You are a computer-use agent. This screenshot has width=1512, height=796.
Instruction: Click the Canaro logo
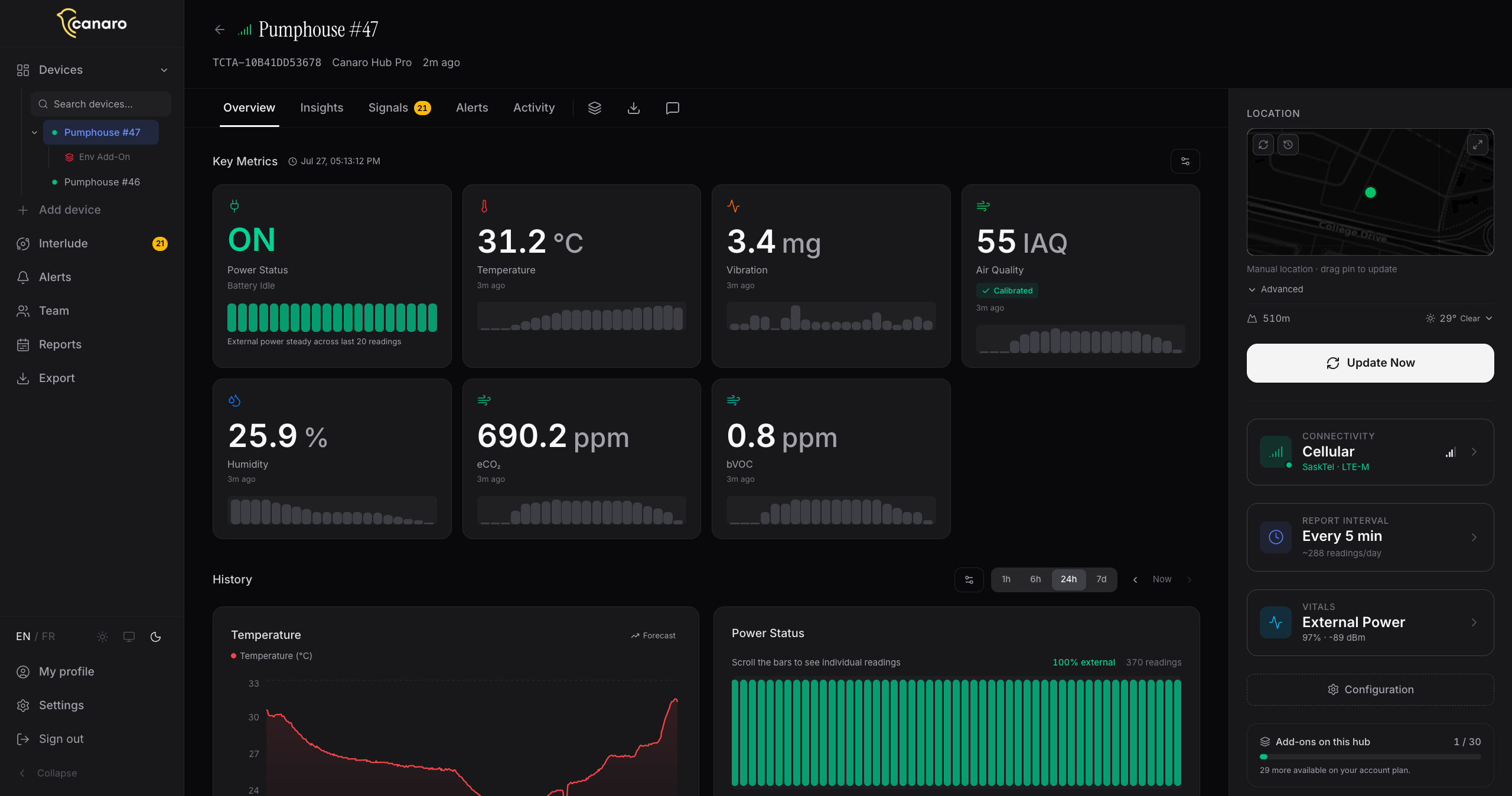[92, 24]
